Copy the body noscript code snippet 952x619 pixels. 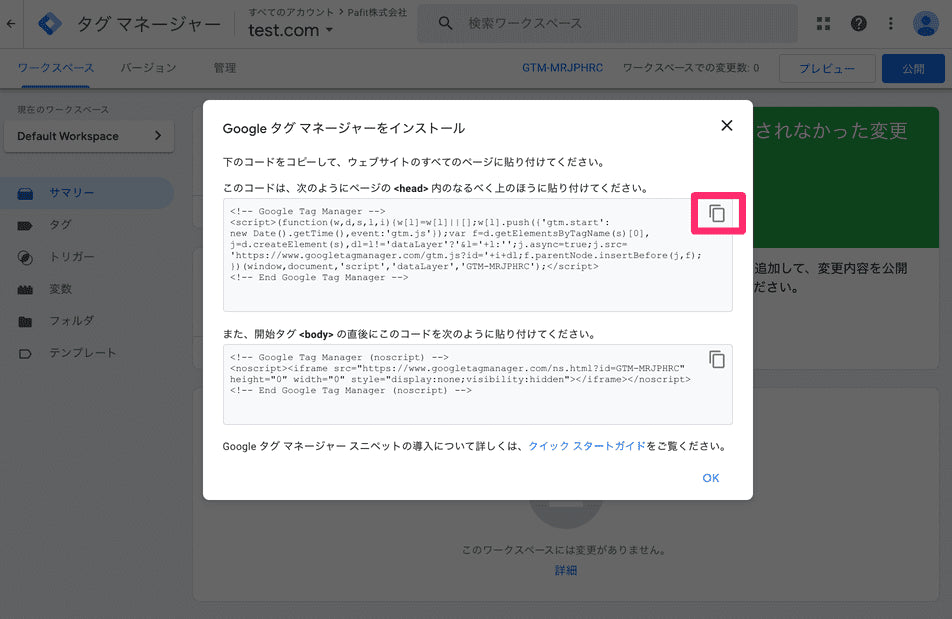[716, 360]
